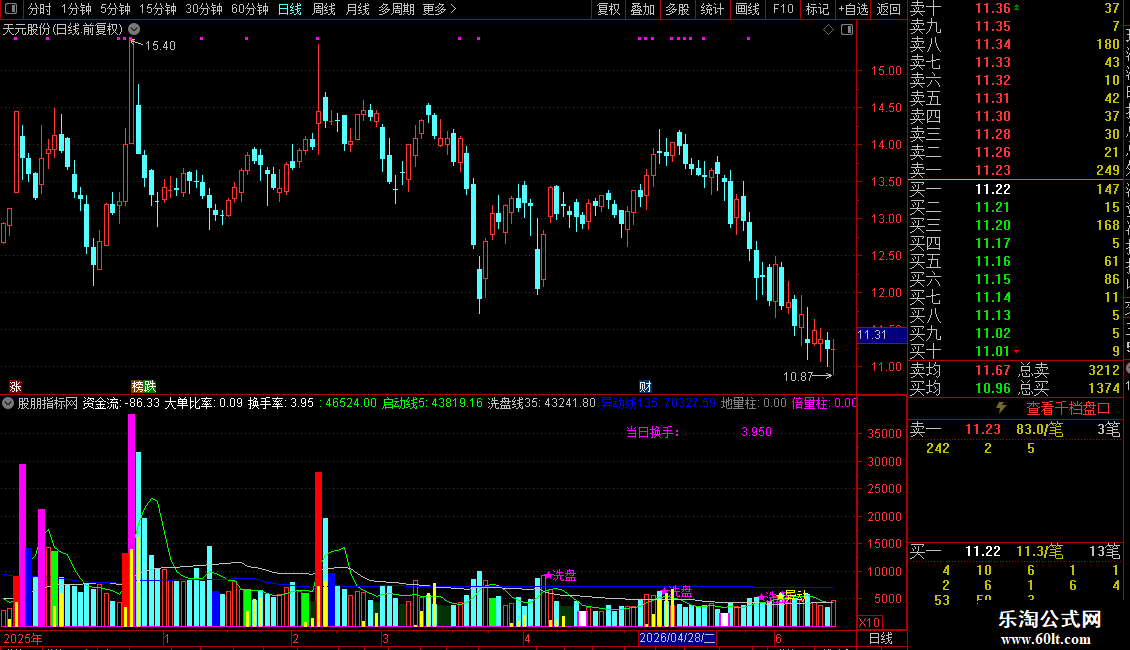Click the 2025年 timeline label

click(22, 638)
